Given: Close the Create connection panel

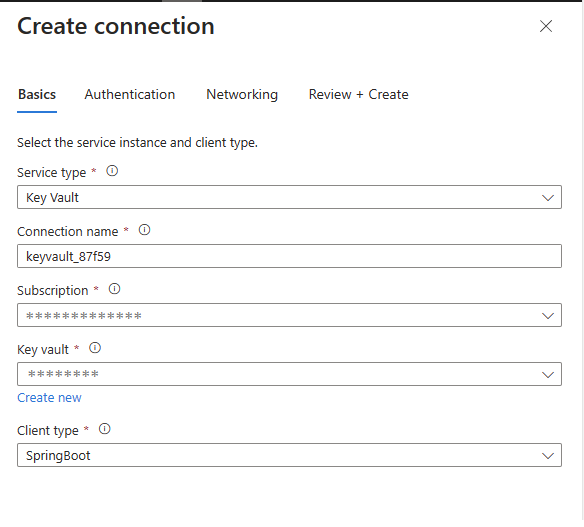Looking at the screenshot, I should point(546,26).
